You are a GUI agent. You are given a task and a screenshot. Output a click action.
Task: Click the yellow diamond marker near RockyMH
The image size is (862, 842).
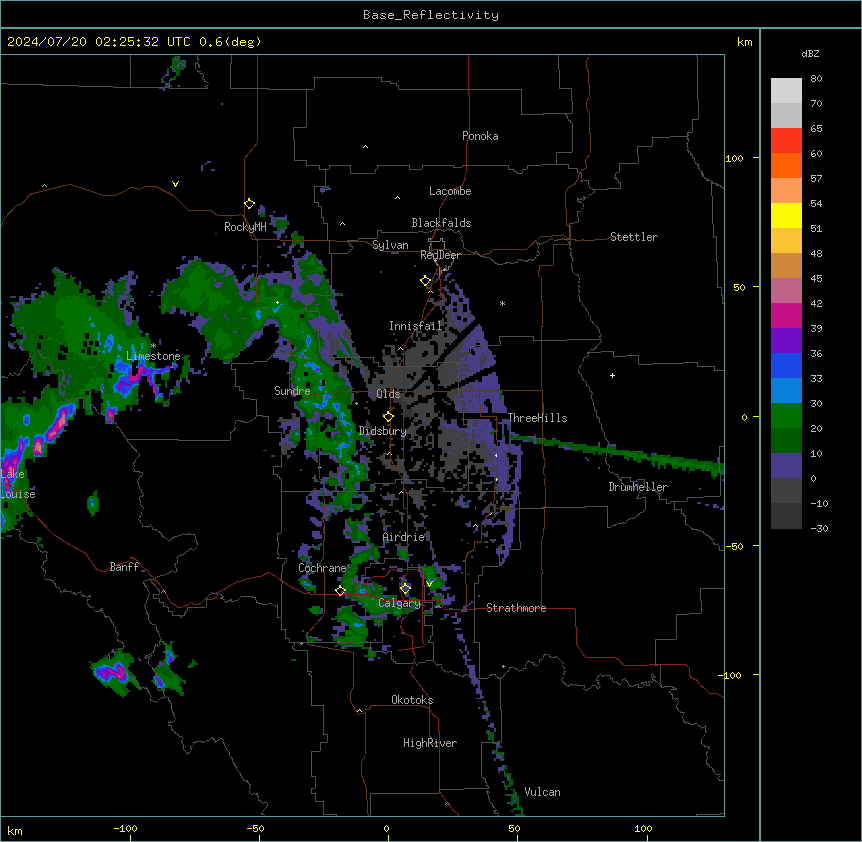249,204
